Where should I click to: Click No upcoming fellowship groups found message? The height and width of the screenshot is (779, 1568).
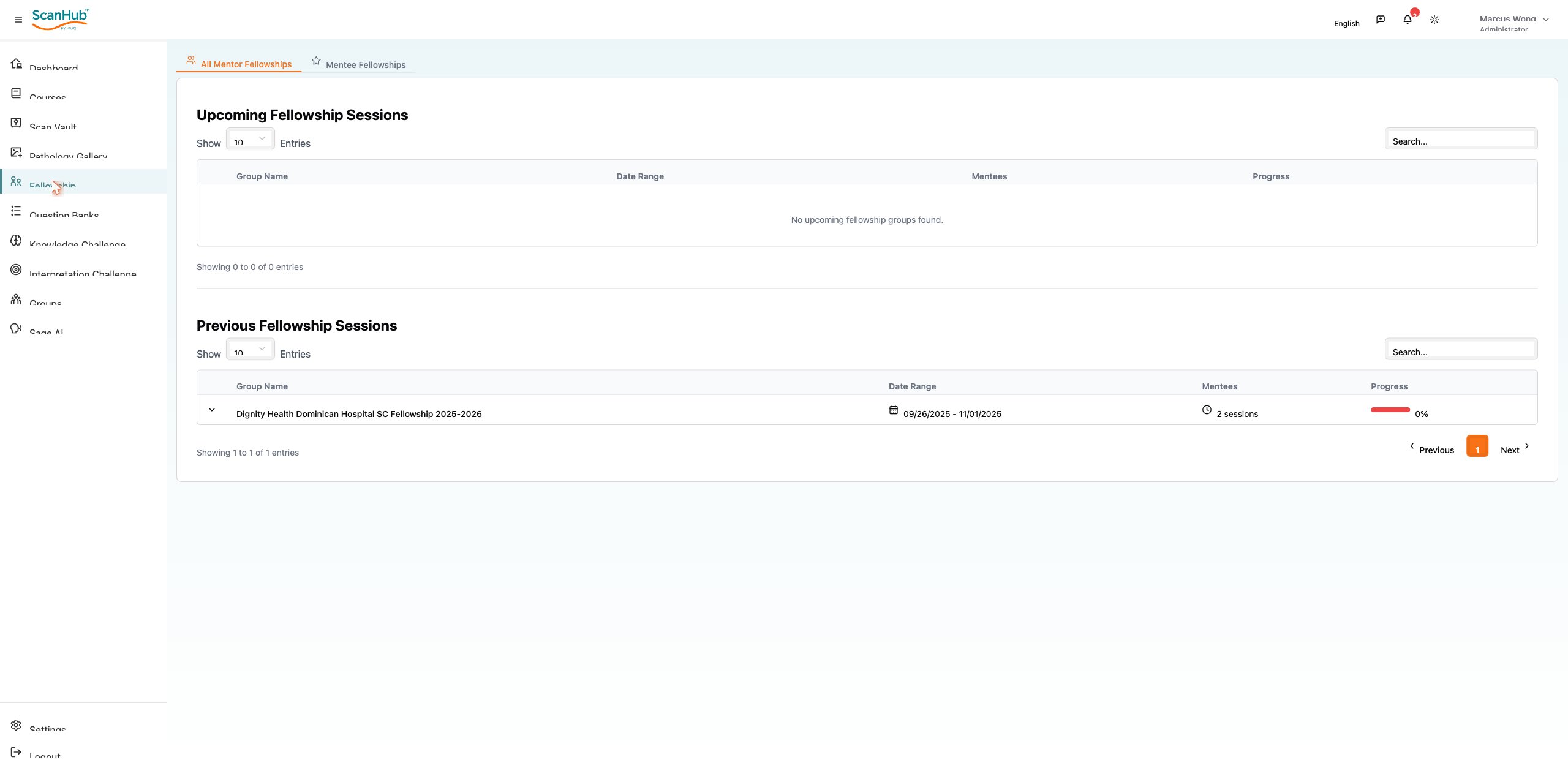pos(867,220)
